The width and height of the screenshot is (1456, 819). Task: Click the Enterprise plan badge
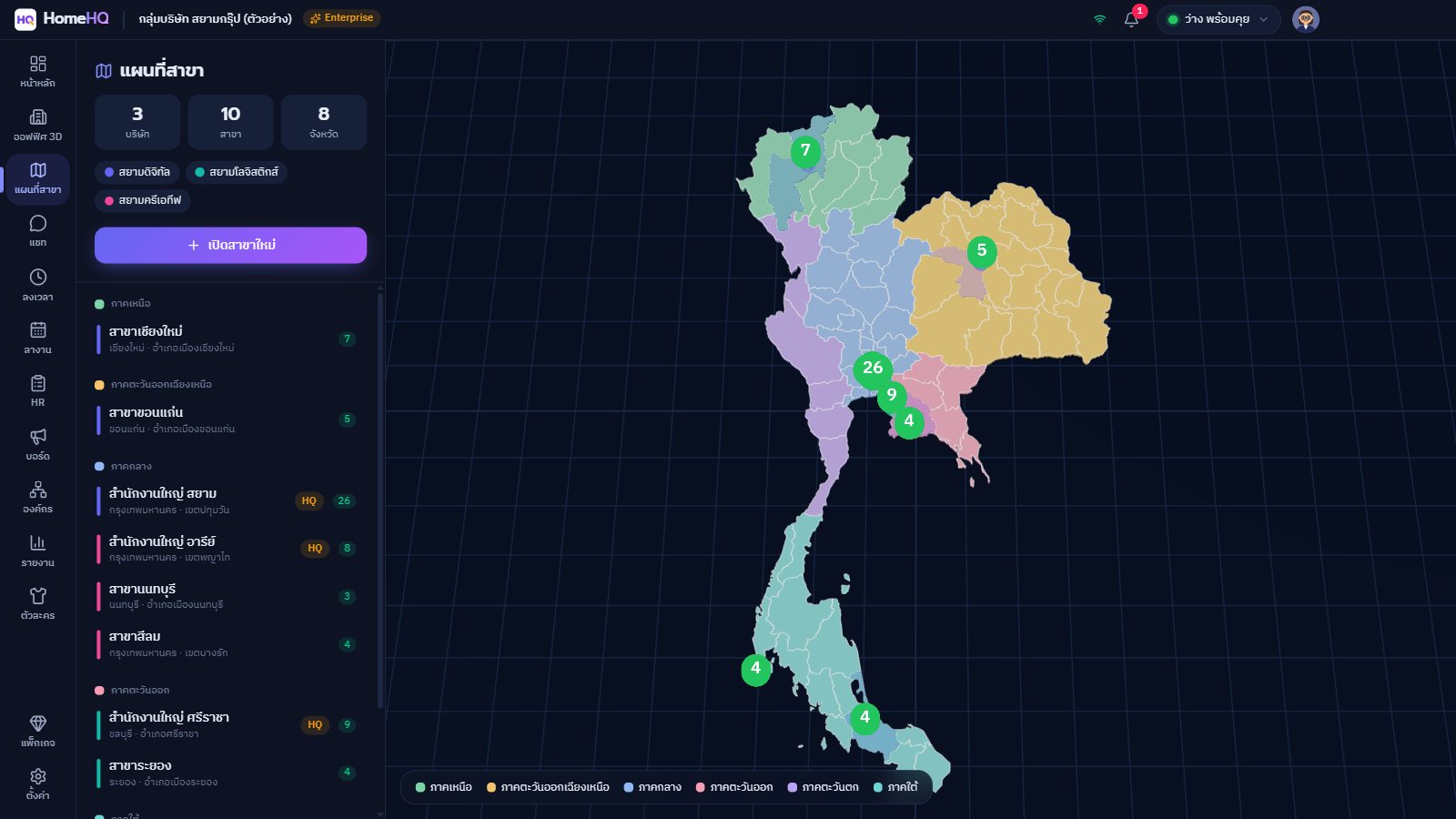[341, 18]
